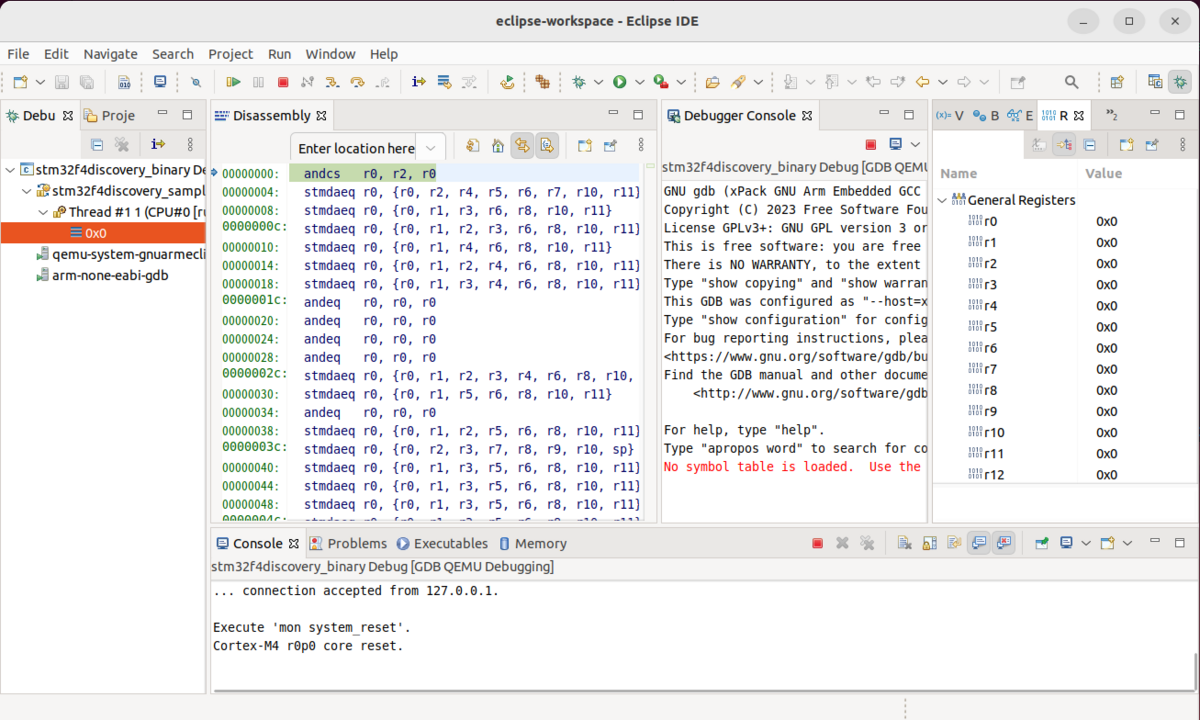The width and height of the screenshot is (1200, 720).
Task: Click the Step Over icon
Action: [x=357, y=82]
